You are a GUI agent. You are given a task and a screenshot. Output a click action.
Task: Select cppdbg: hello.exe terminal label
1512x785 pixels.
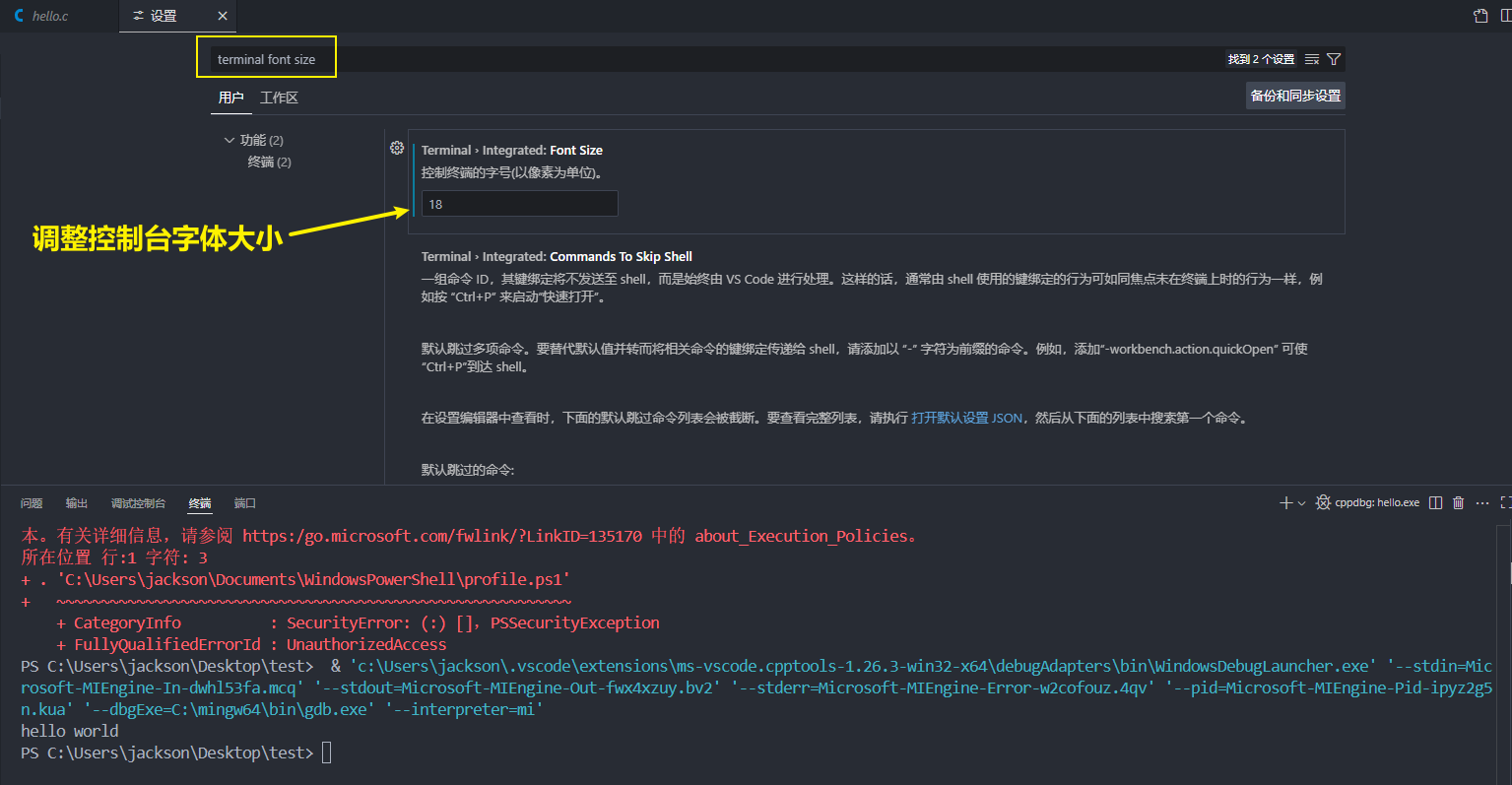click(1376, 503)
